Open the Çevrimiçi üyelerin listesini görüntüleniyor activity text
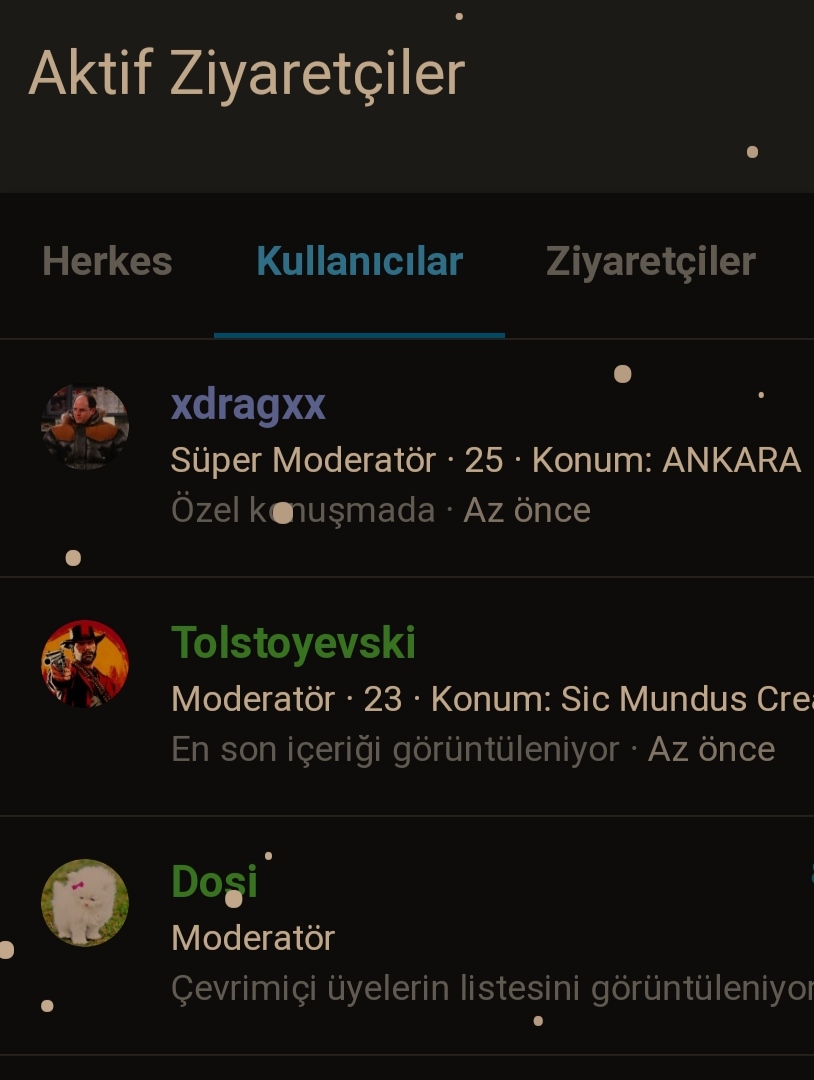This screenshot has width=814, height=1080. click(492, 989)
